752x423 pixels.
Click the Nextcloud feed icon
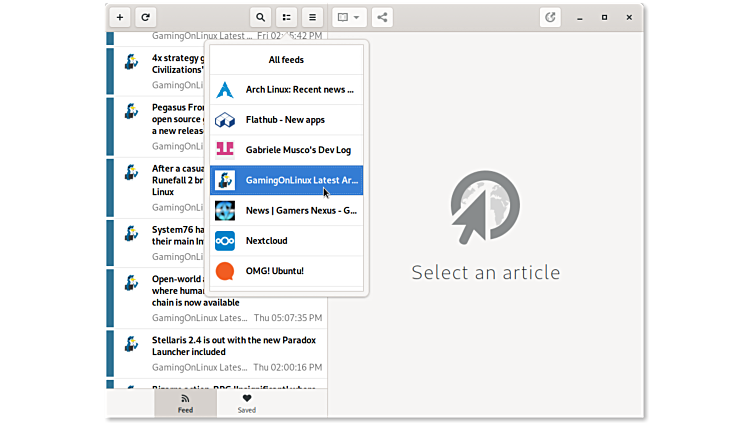pos(225,241)
